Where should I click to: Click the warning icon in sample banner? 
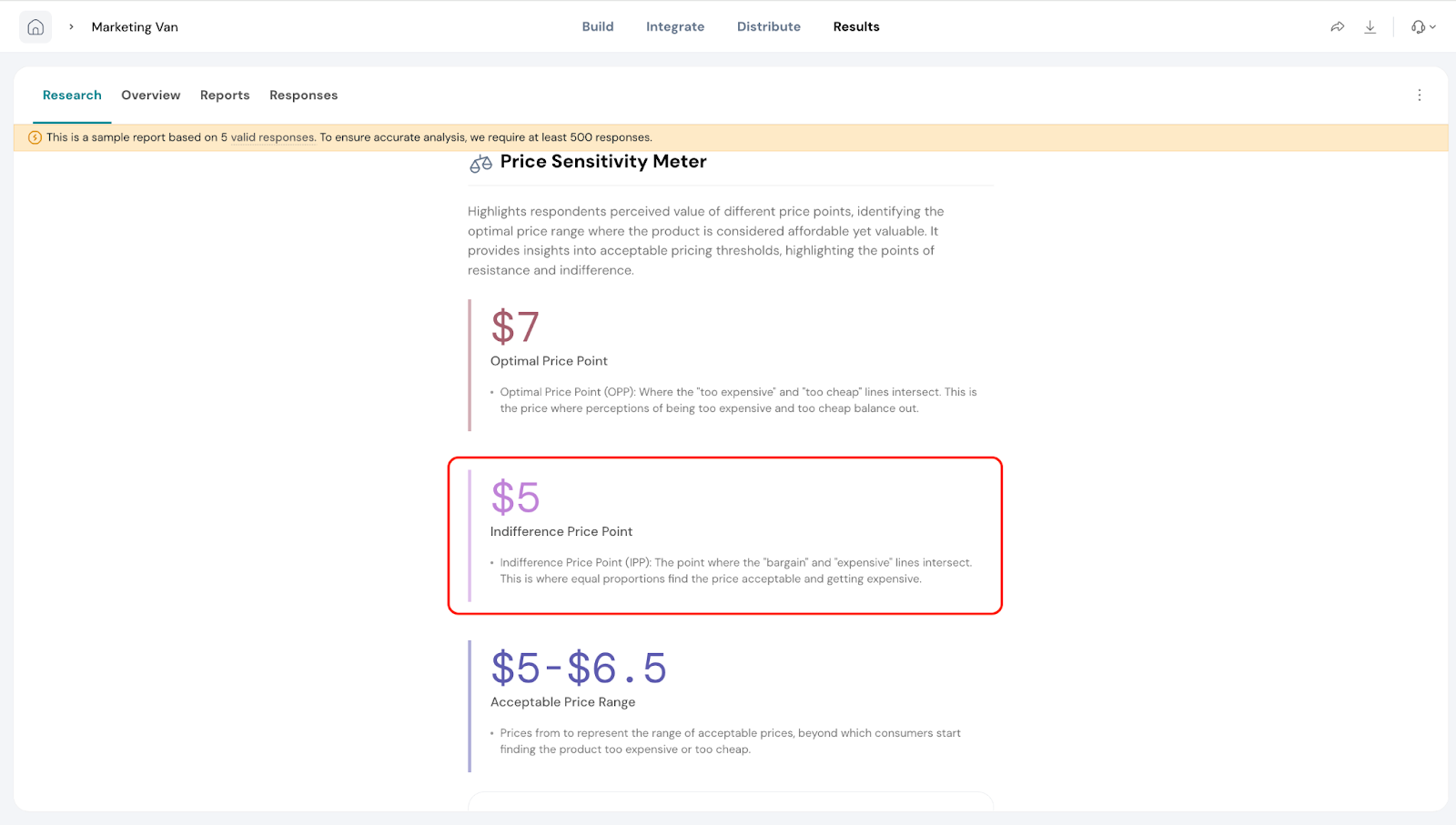click(x=35, y=138)
